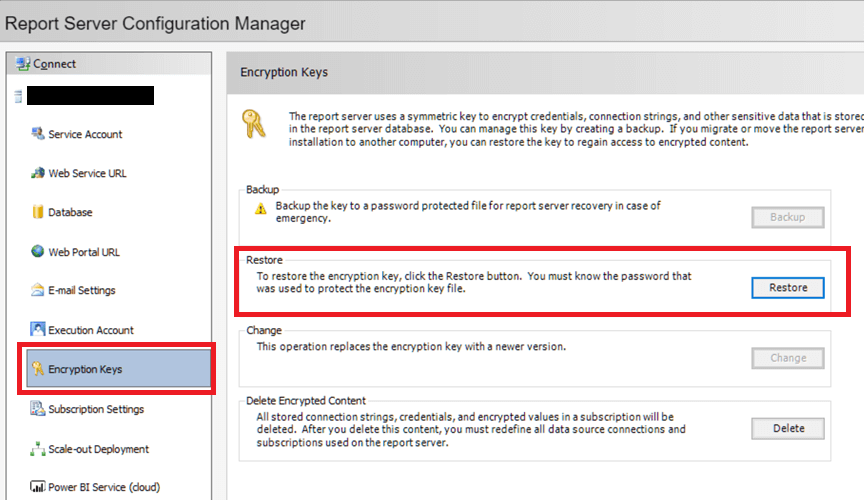
Task: Click the Backup warning triangle icon
Action: (x=261, y=209)
